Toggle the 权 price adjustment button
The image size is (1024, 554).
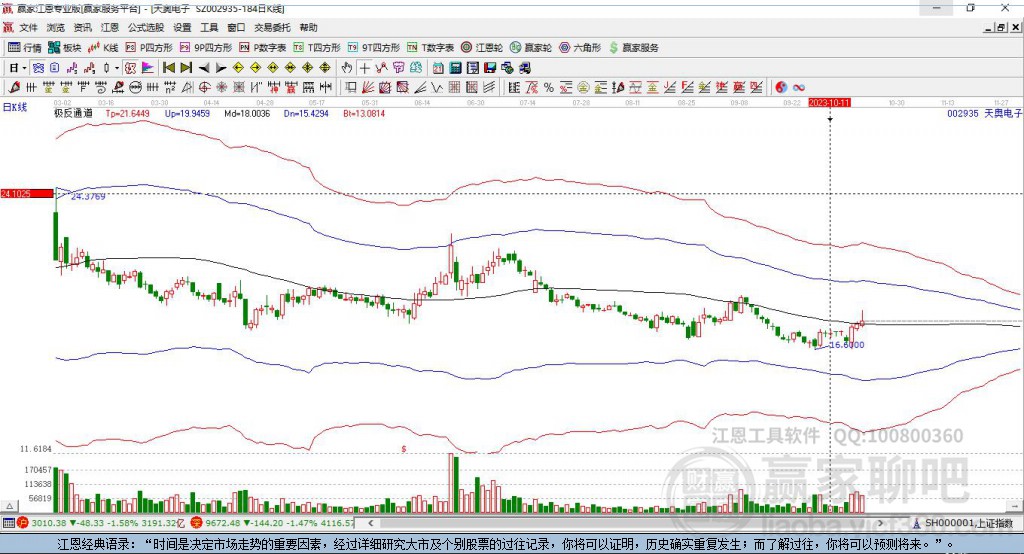[x=131, y=68]
